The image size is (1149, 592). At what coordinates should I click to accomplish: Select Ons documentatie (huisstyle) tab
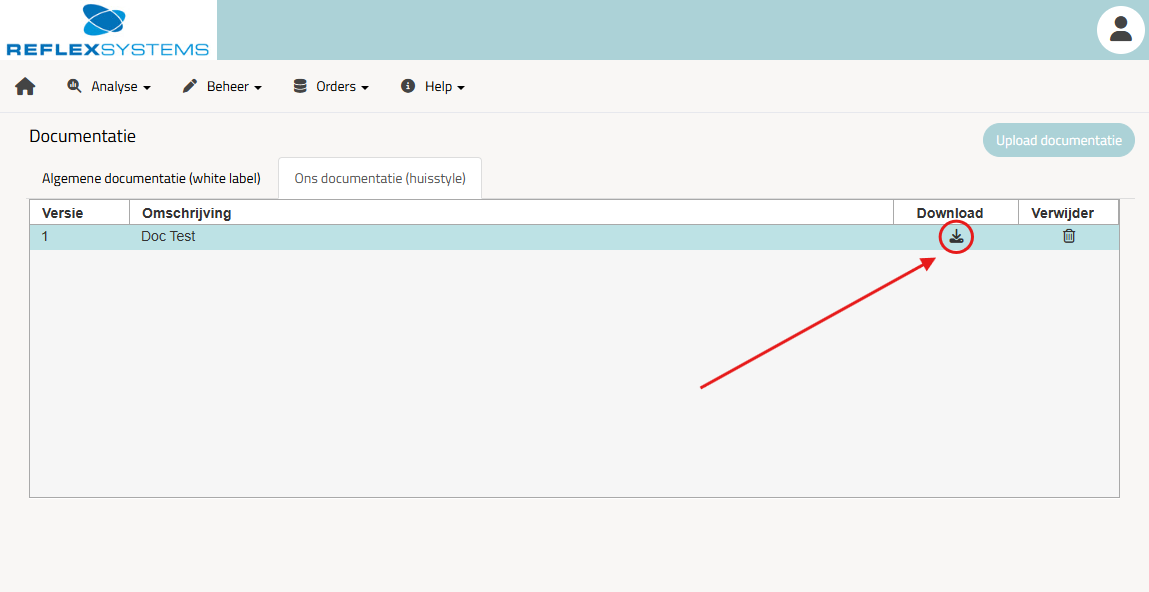(380, 178)
